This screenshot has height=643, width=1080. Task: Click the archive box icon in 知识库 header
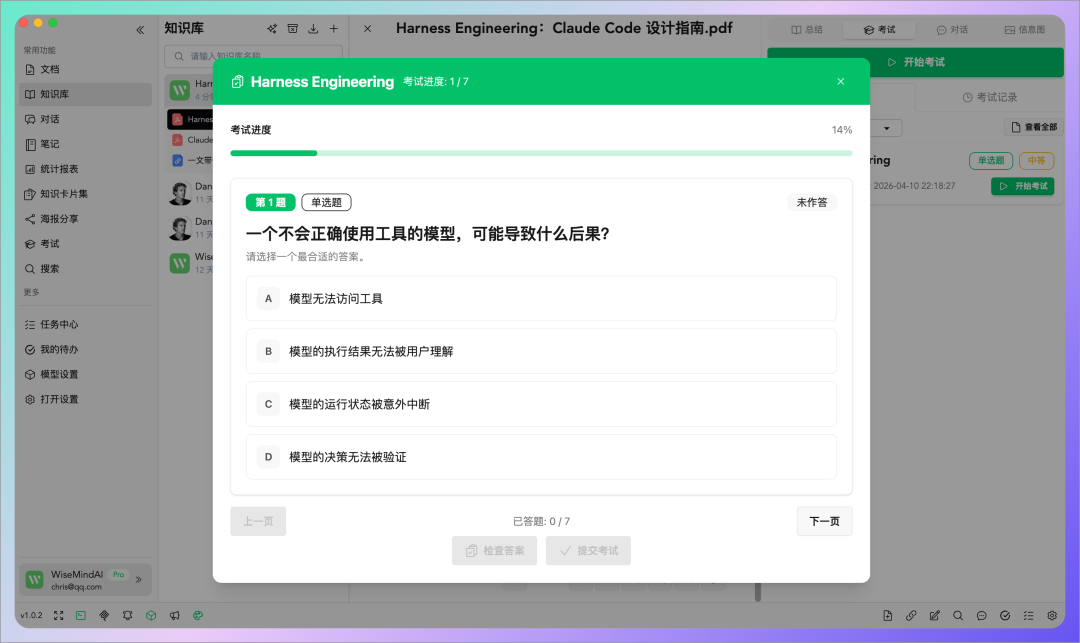click(x=293, y=29)
